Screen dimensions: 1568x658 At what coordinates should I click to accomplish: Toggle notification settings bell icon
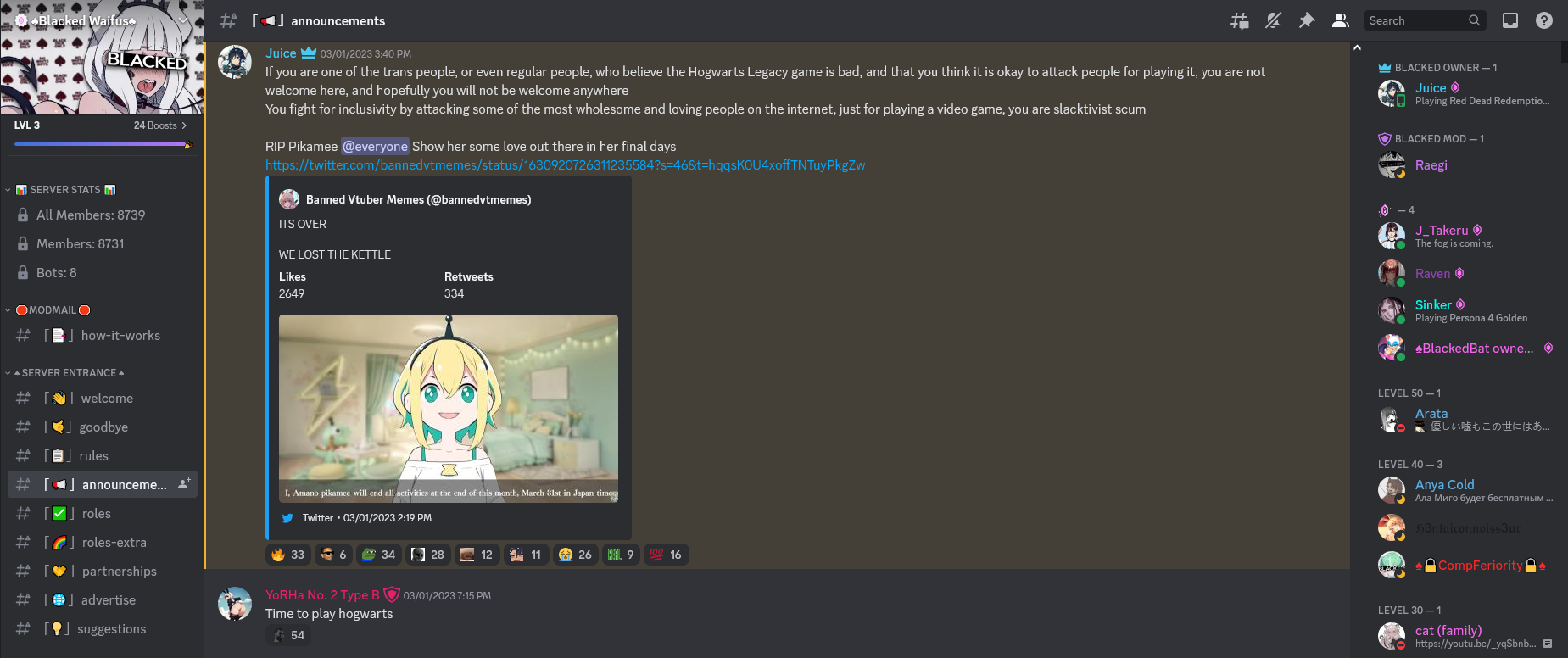pyautogui.click(x=1273, y=20)
